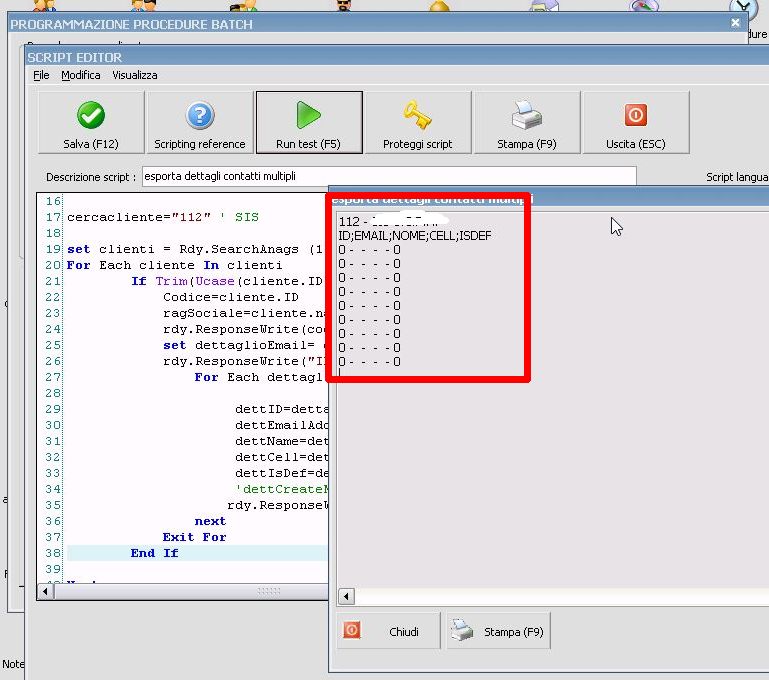Click the 'set dettaglioEmail=' line 25
Viewport: 769px width, 680px height.
[245, 345]
